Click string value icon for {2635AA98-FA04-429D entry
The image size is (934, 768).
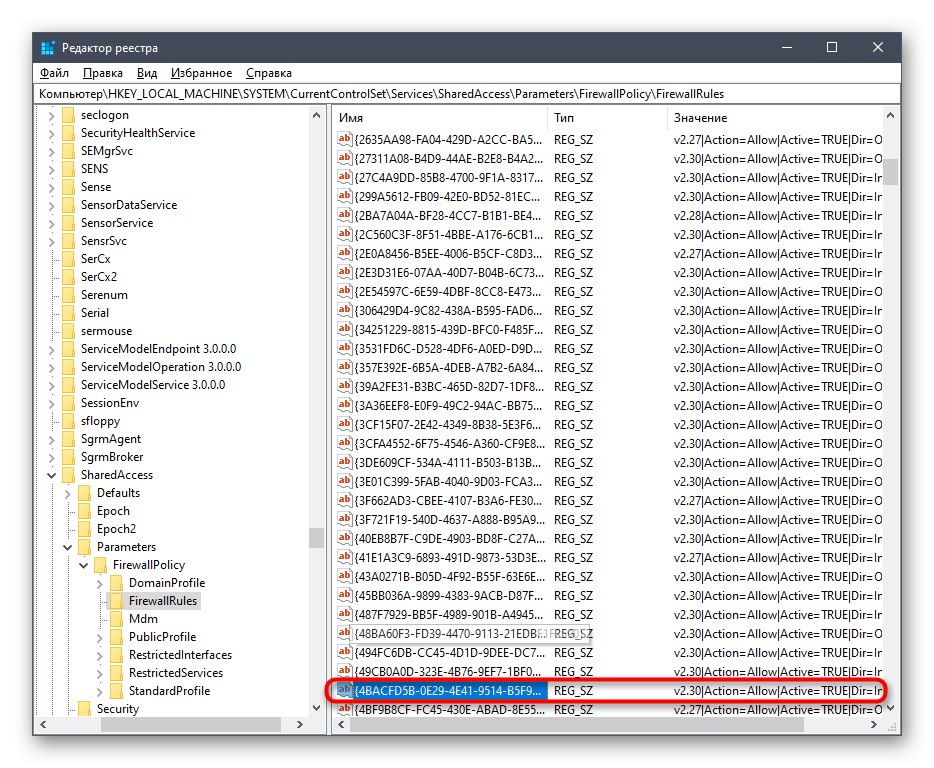tap(344, 139)
